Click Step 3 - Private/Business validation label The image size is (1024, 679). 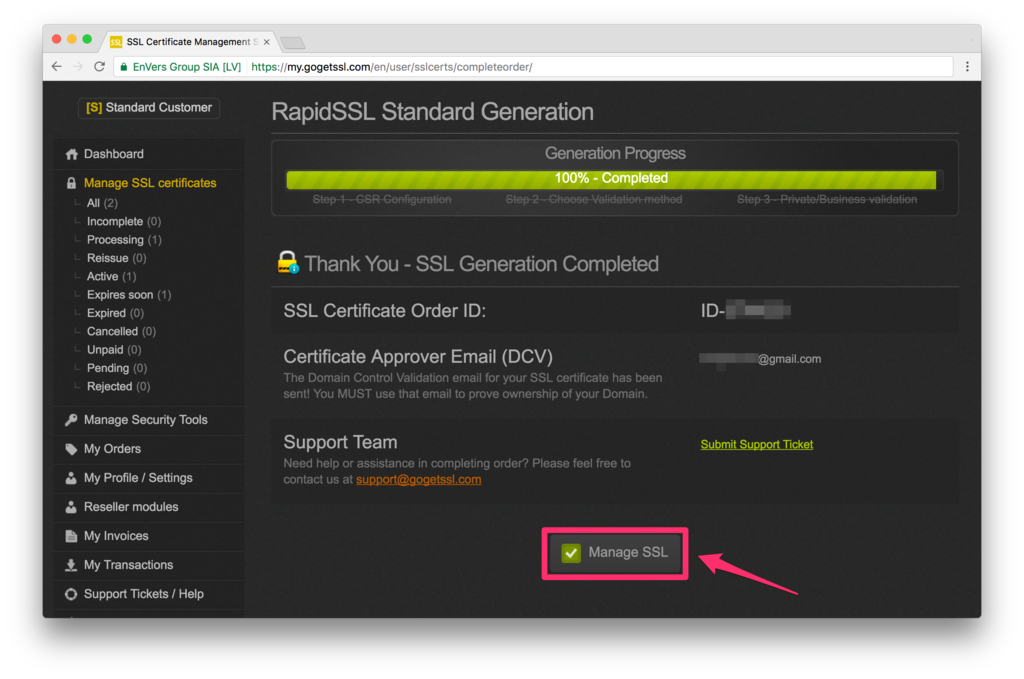(x=827, y=199)
